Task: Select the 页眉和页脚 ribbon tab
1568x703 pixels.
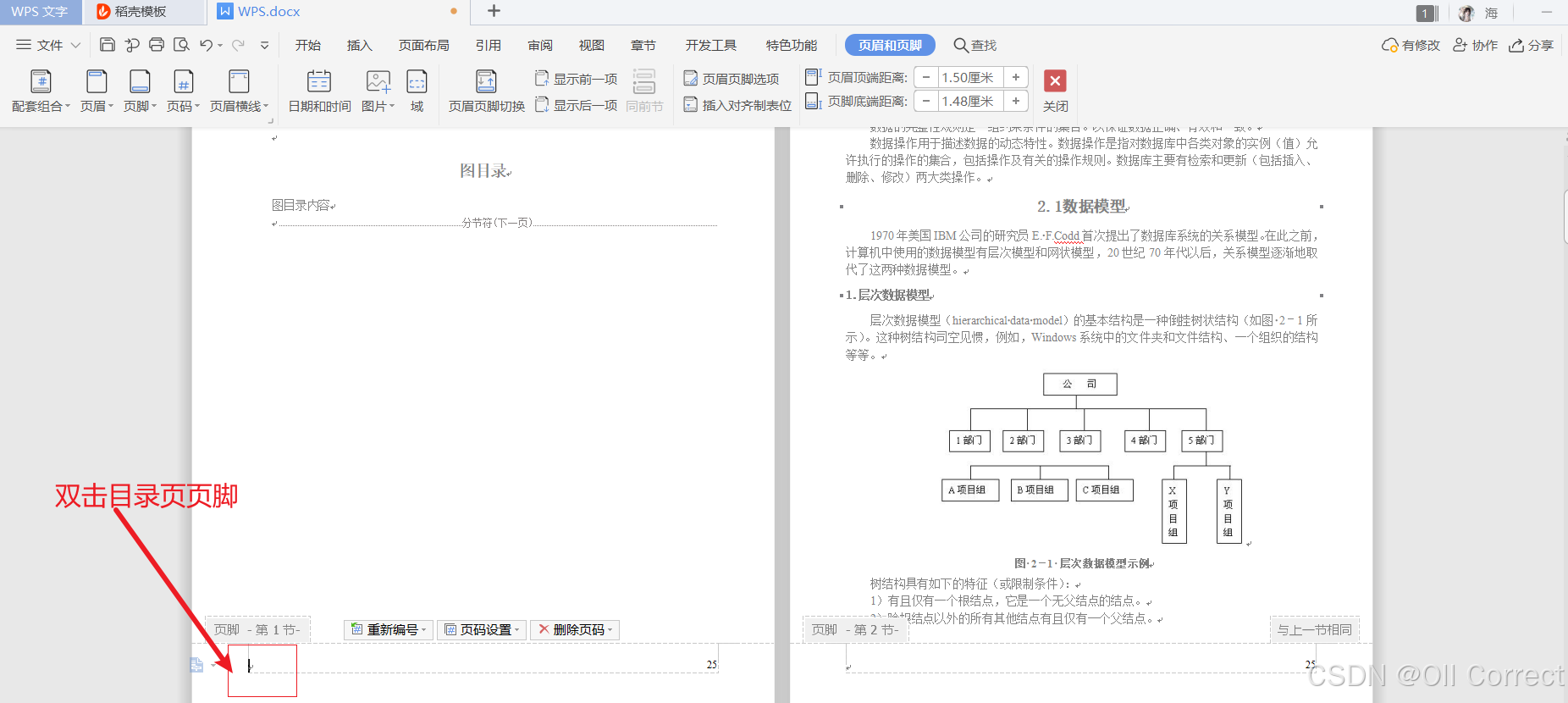Action: pos(890,45)
